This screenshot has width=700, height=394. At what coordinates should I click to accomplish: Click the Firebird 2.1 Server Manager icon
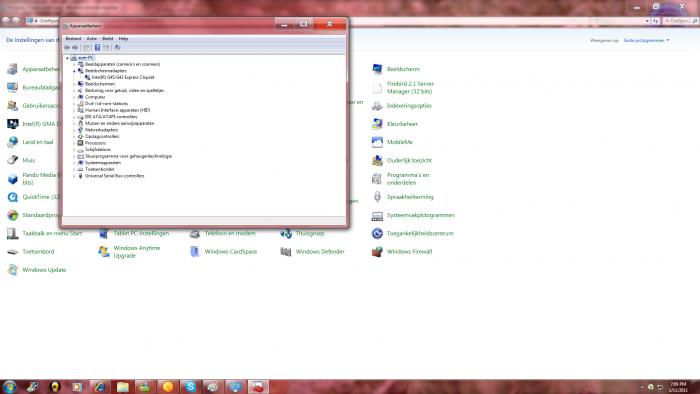coord(377,87)
